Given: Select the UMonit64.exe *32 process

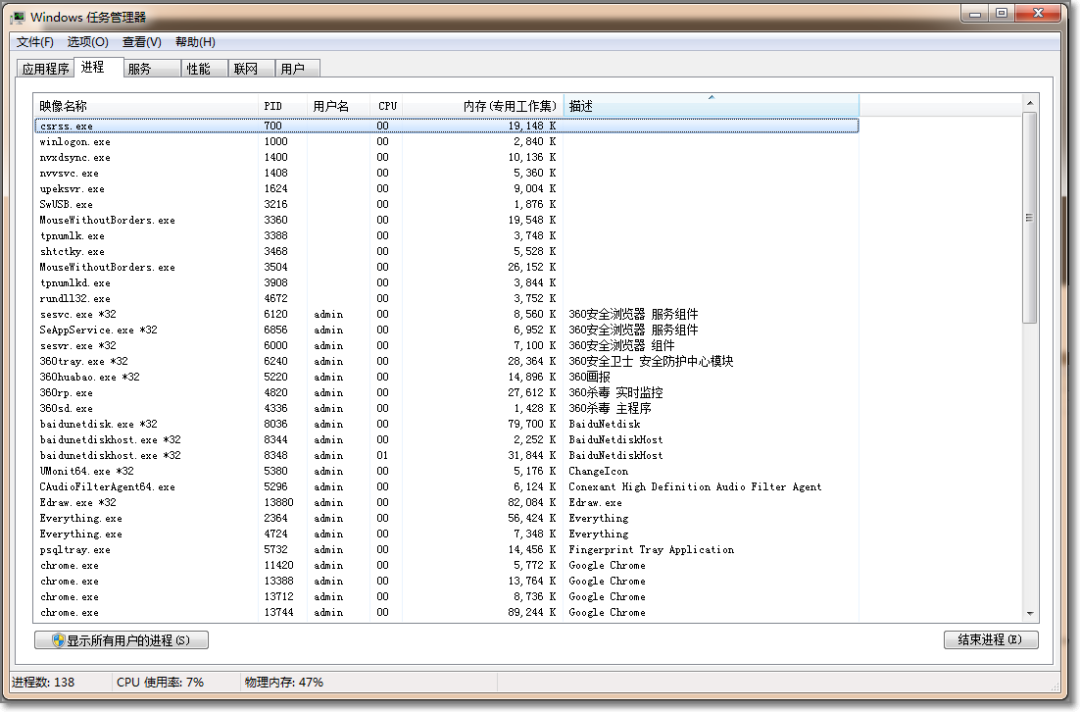Looking at the screenshot, I should pos(446,471).
